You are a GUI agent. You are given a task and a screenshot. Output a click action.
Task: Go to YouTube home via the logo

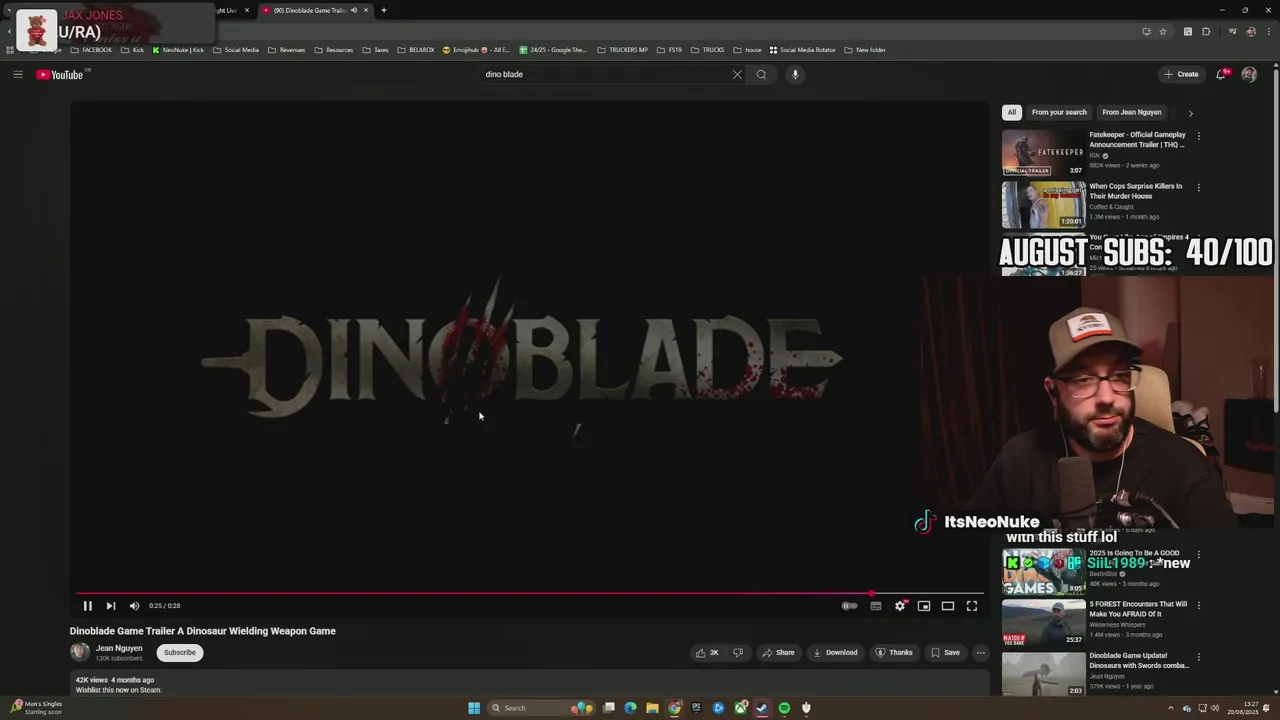(x=60, y=74)
